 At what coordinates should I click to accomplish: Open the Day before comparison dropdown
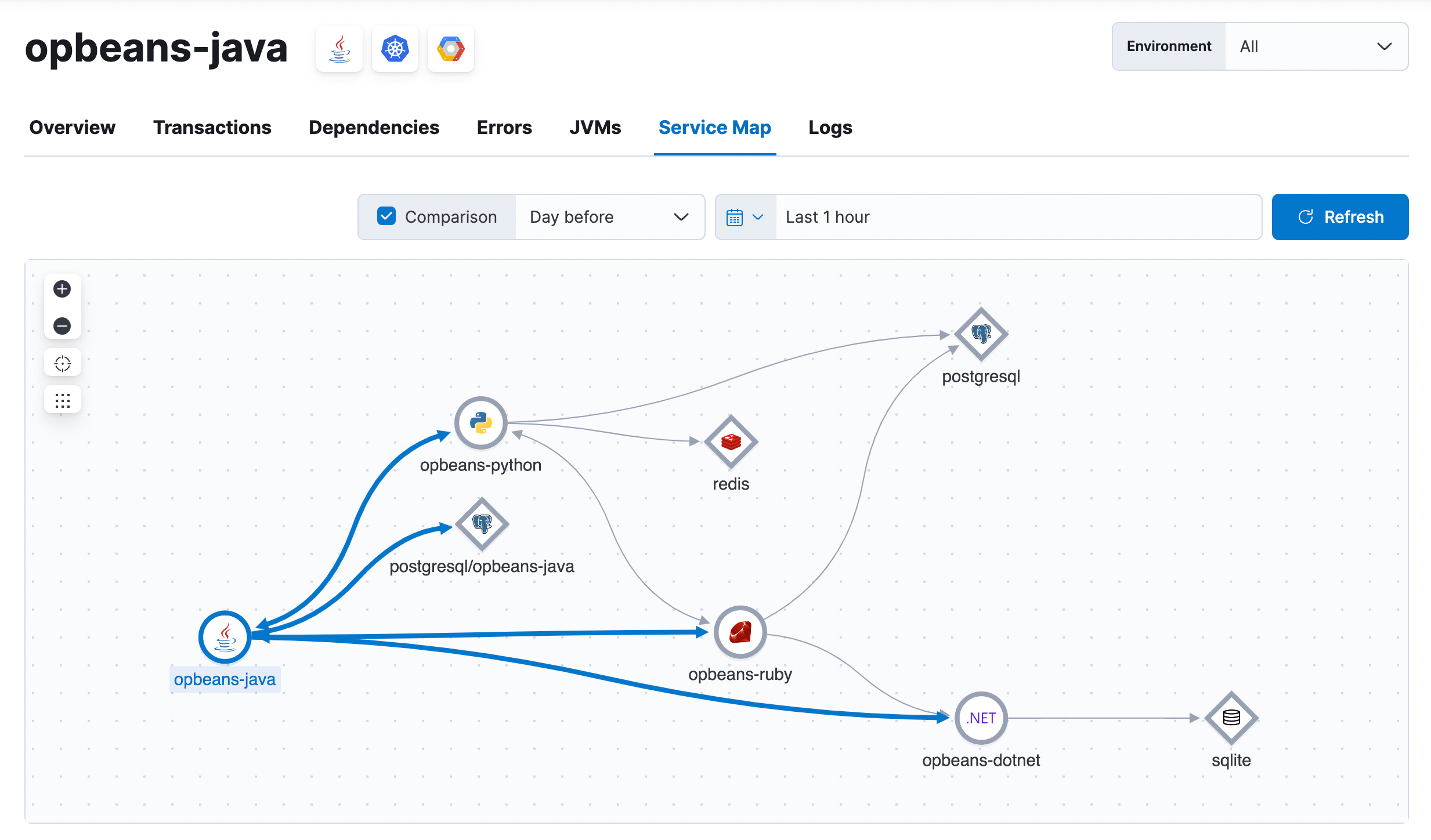pyautogui.click(x=609, y=217)
